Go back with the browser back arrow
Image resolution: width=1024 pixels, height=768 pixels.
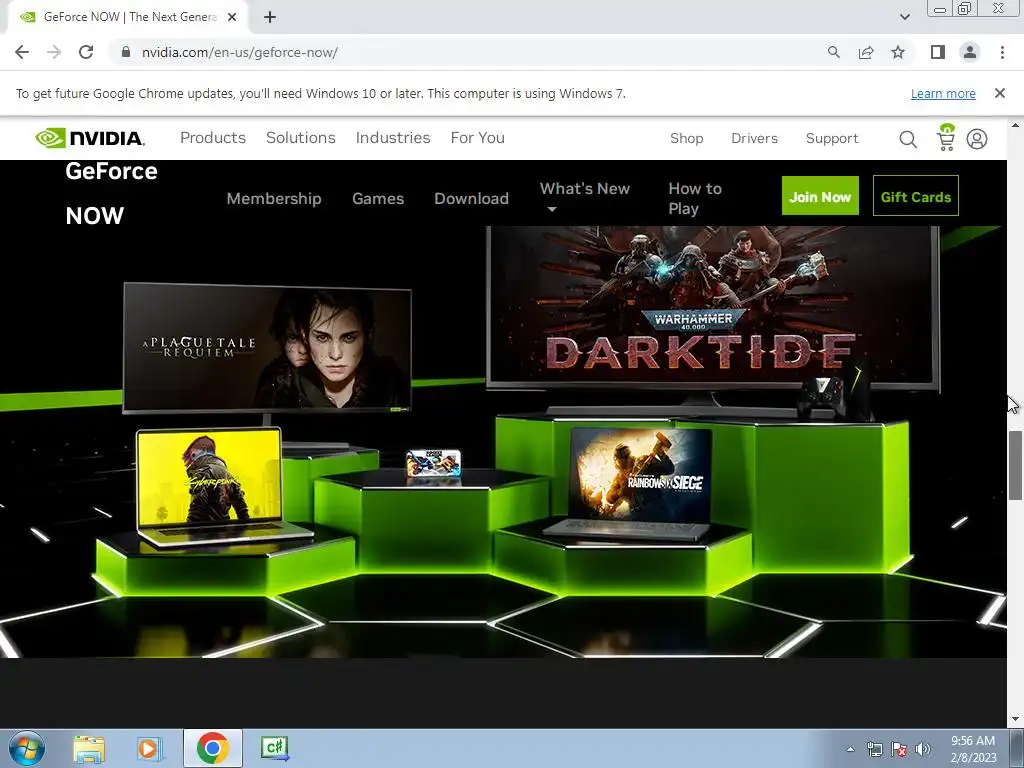click(x=22, y=52)
